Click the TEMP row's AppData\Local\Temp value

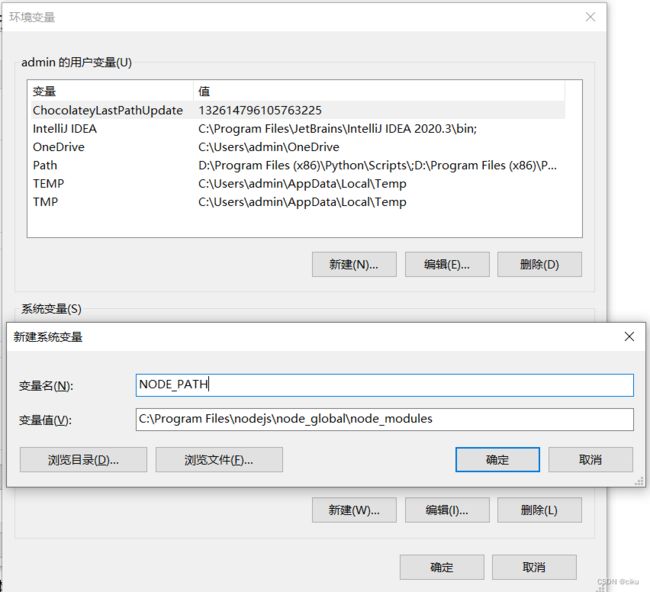click(x=302, y=183)
